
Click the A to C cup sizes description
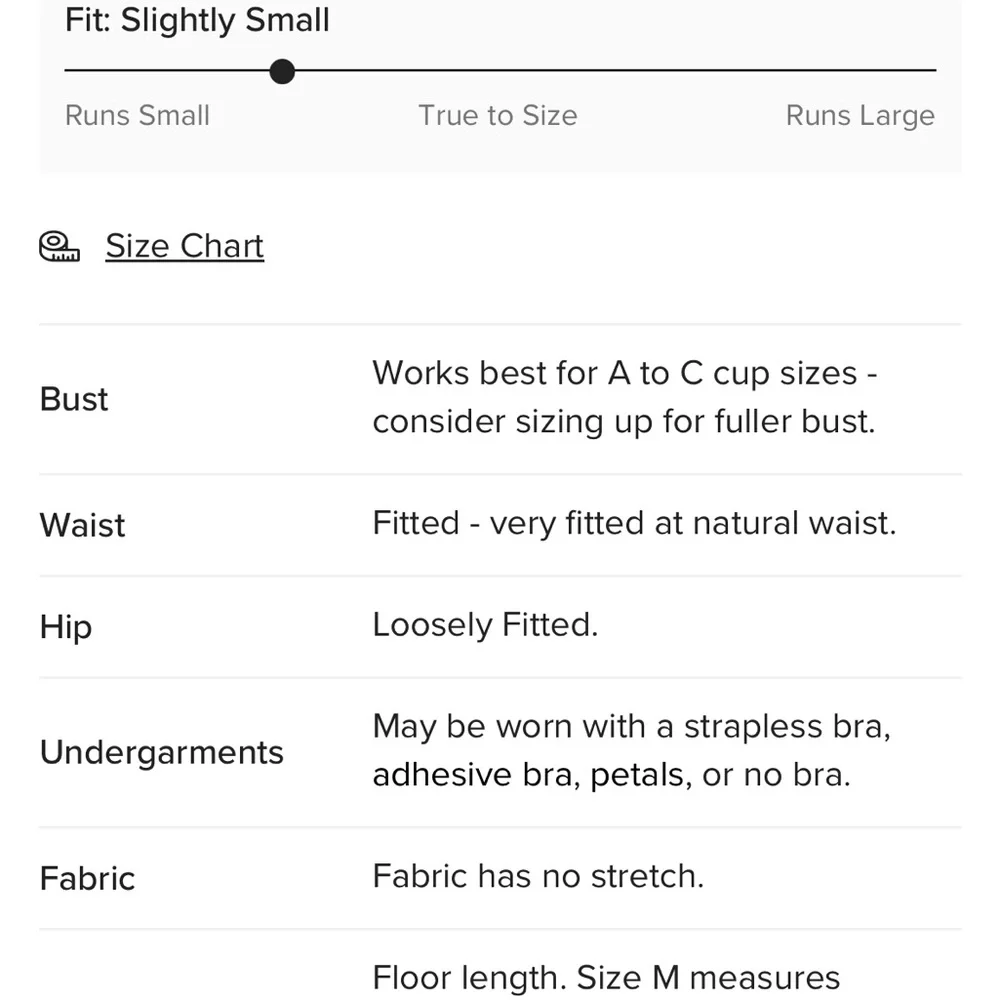tap(624, 397)
